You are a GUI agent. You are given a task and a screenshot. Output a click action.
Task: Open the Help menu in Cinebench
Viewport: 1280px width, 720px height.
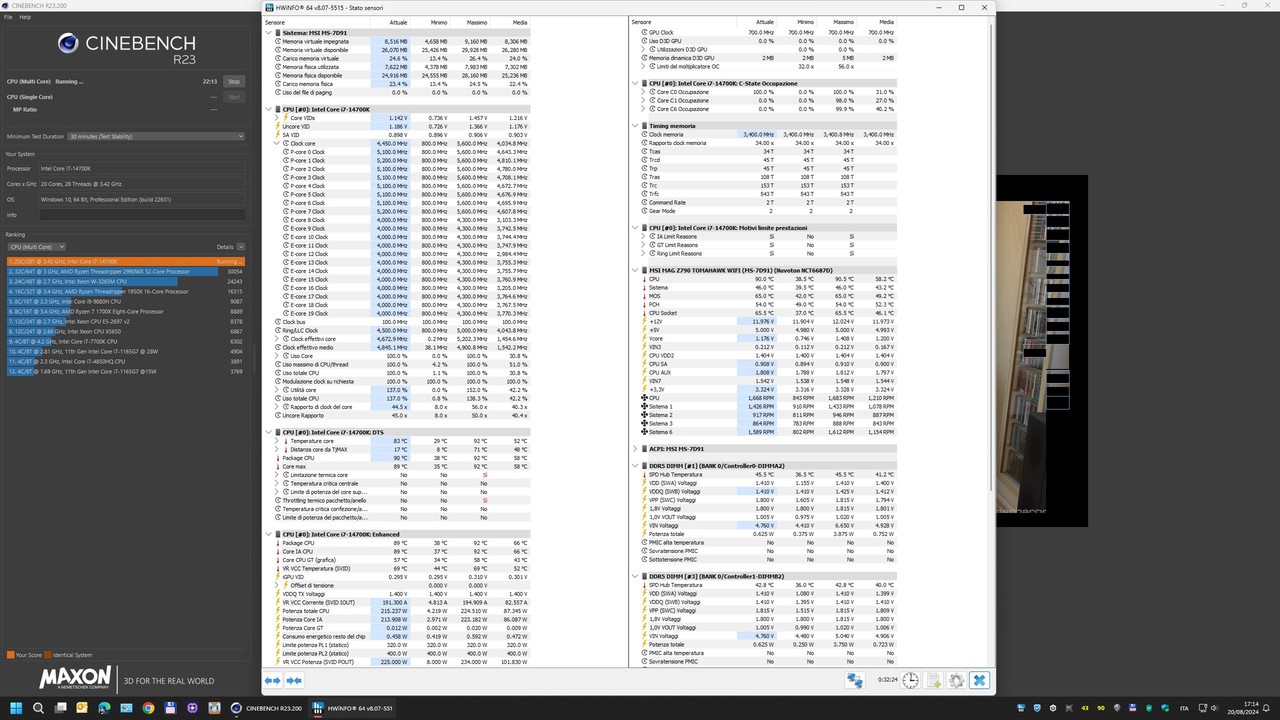[x=25, y=17]
